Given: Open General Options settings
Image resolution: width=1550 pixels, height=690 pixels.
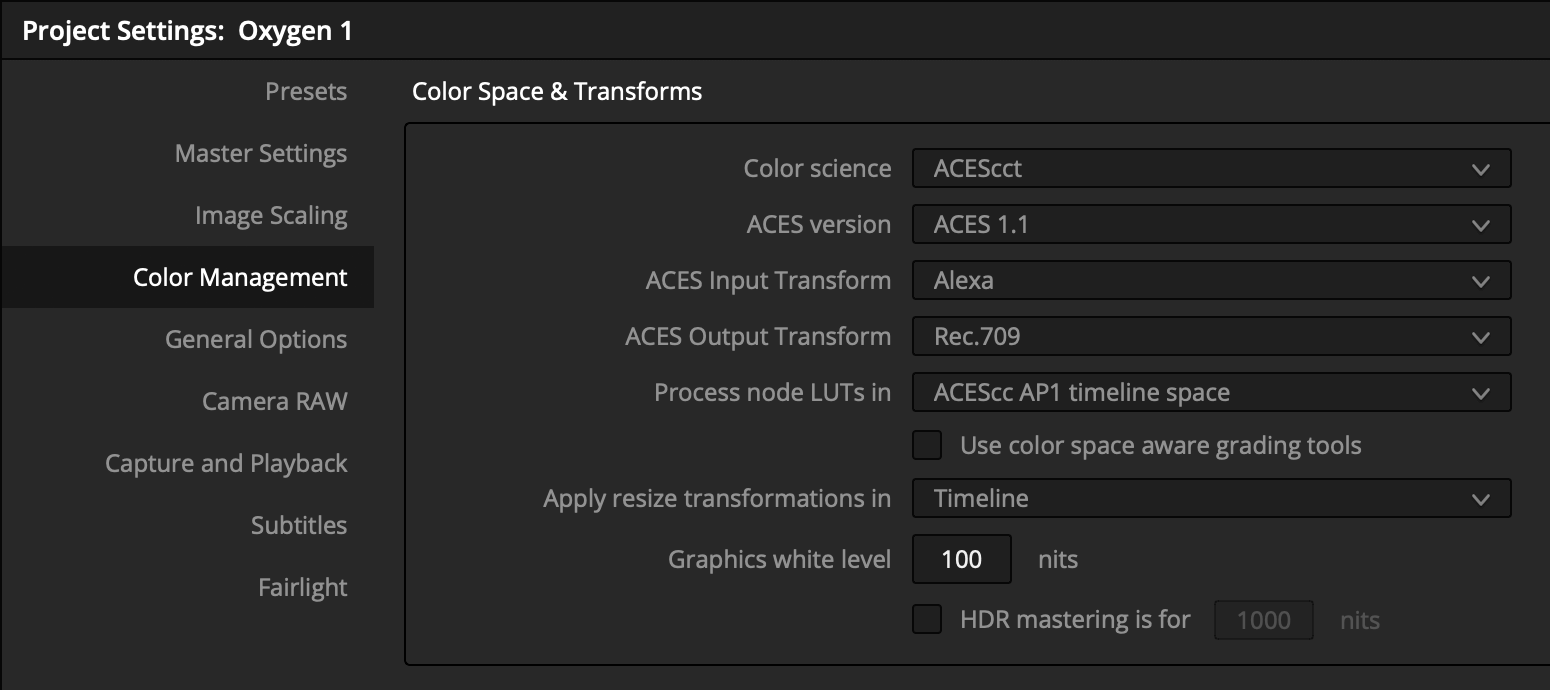Looking at the screenshot, I should (x=255, y=339).
